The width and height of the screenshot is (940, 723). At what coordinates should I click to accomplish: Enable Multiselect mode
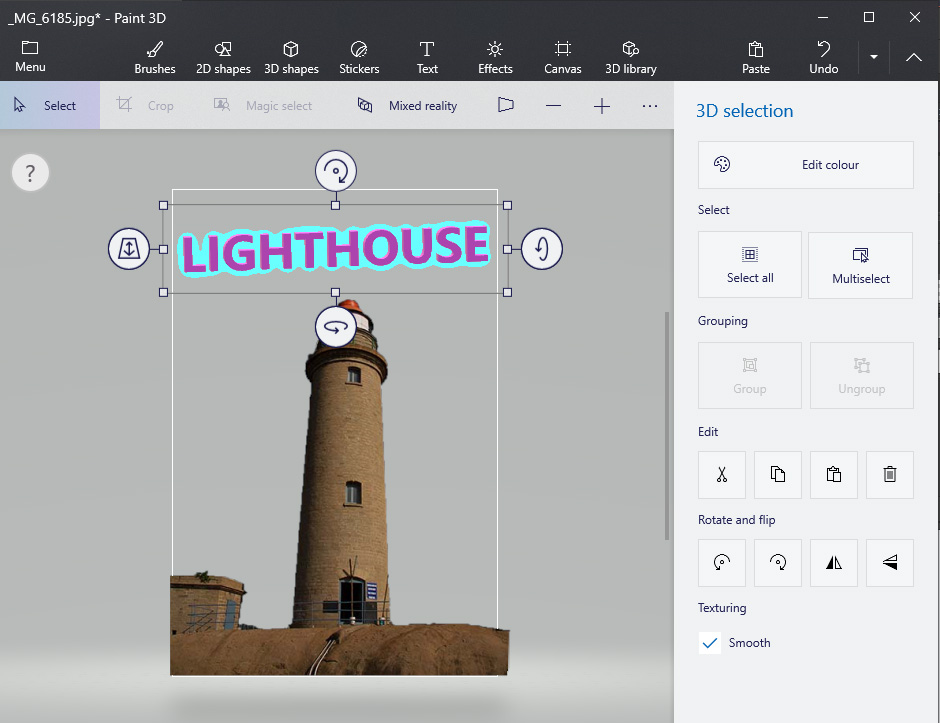point(861,264)
